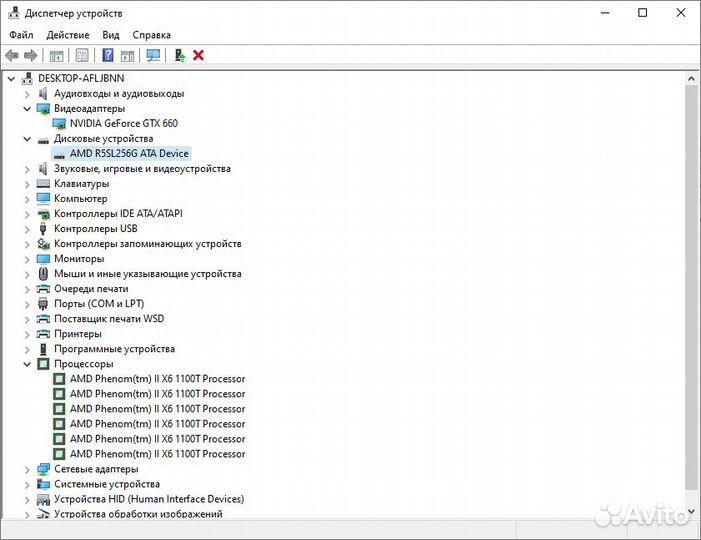Click the blue Help question mark icon
This screenshot has width=701, height=540.
click(108, 55)
